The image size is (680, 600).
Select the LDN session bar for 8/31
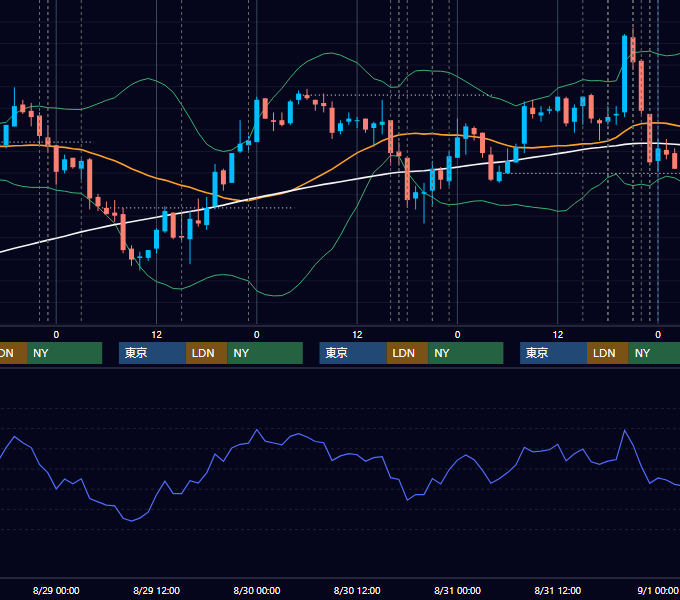pyautogui.click(x=608, y=353)
